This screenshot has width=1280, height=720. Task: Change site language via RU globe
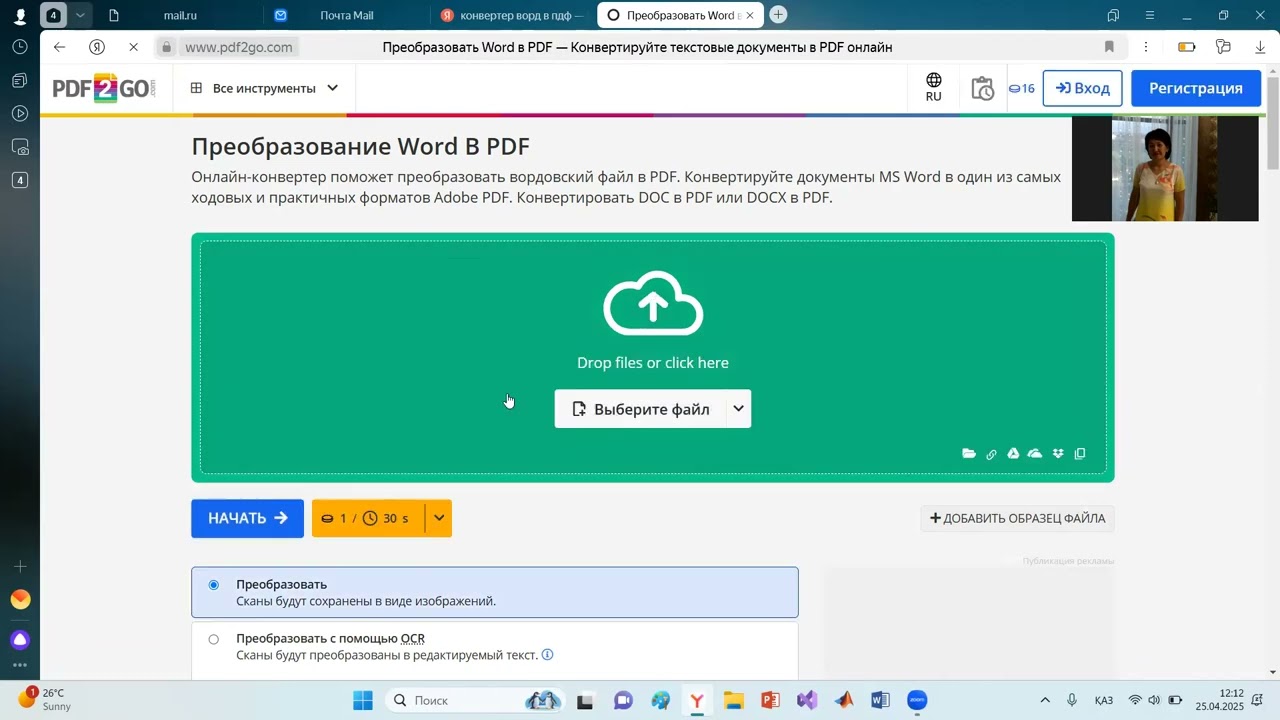click(x=933, y=88)
